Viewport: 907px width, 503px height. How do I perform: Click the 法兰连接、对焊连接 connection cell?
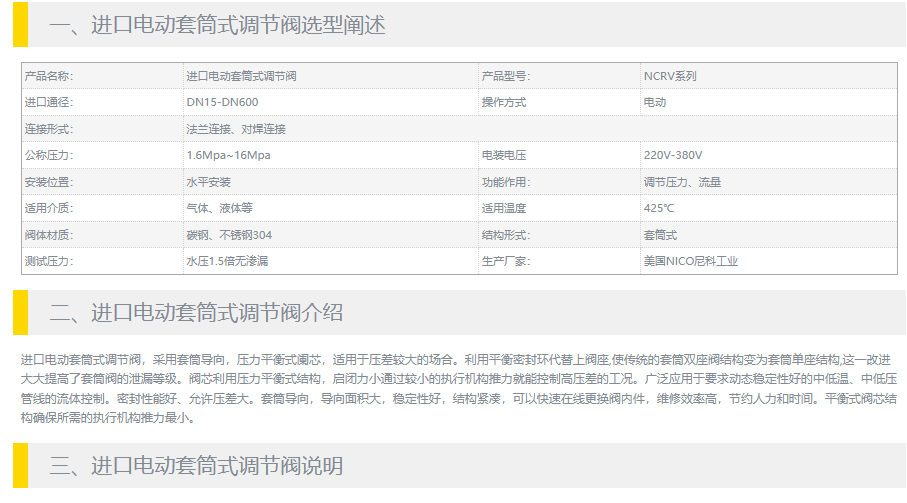[x=236, y=129]
